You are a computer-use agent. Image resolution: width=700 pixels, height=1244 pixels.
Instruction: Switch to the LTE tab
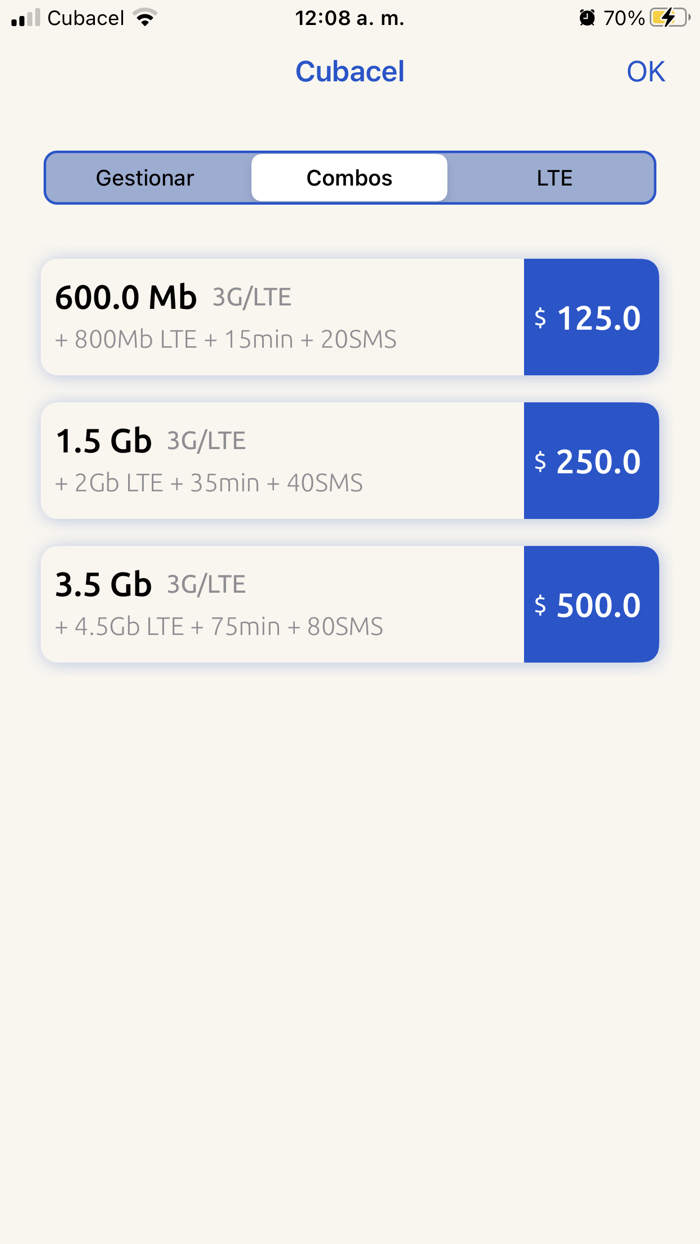coord(553,177)
